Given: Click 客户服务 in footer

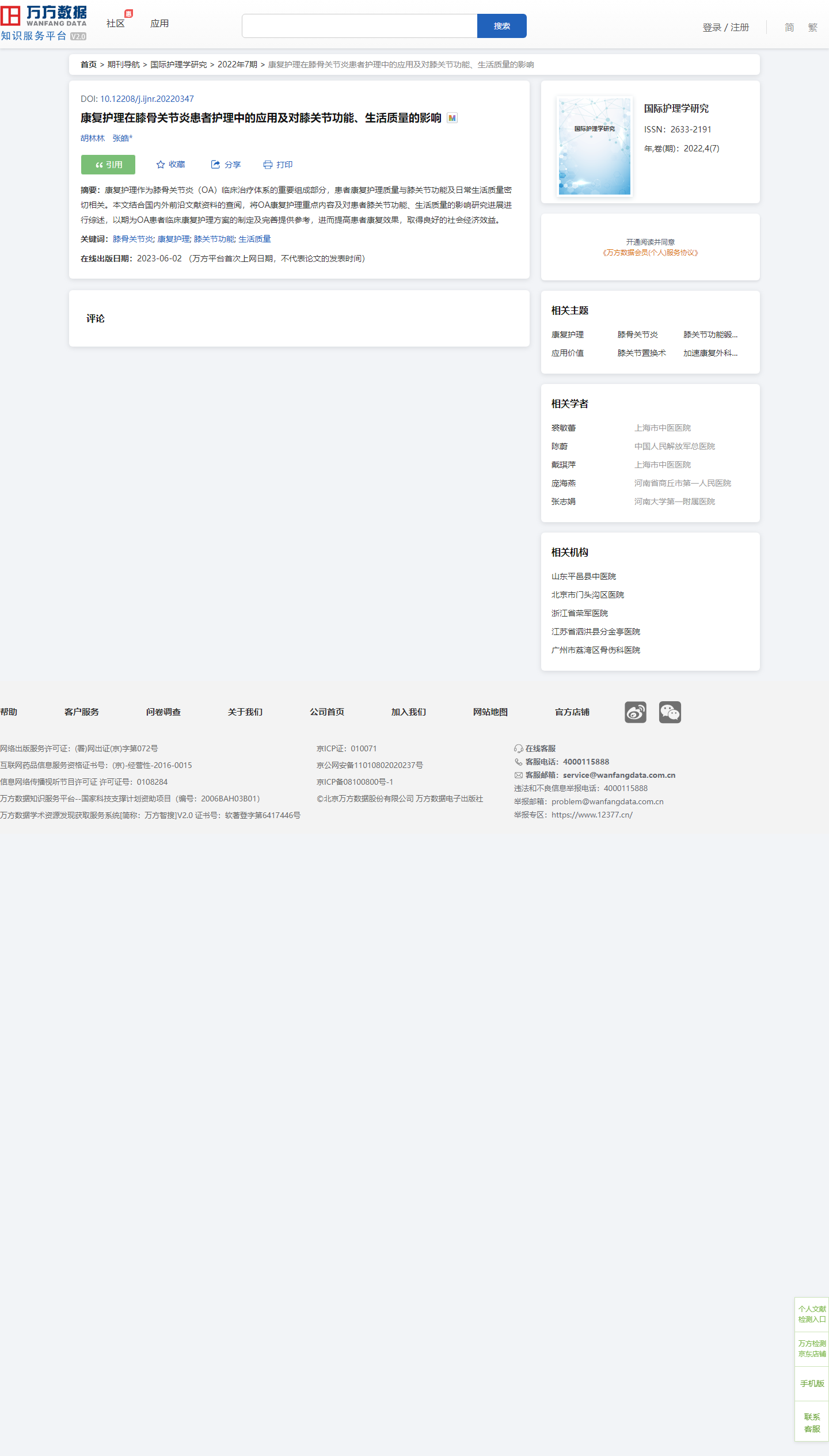Looking at the screenshot, I should coord(82,712).
